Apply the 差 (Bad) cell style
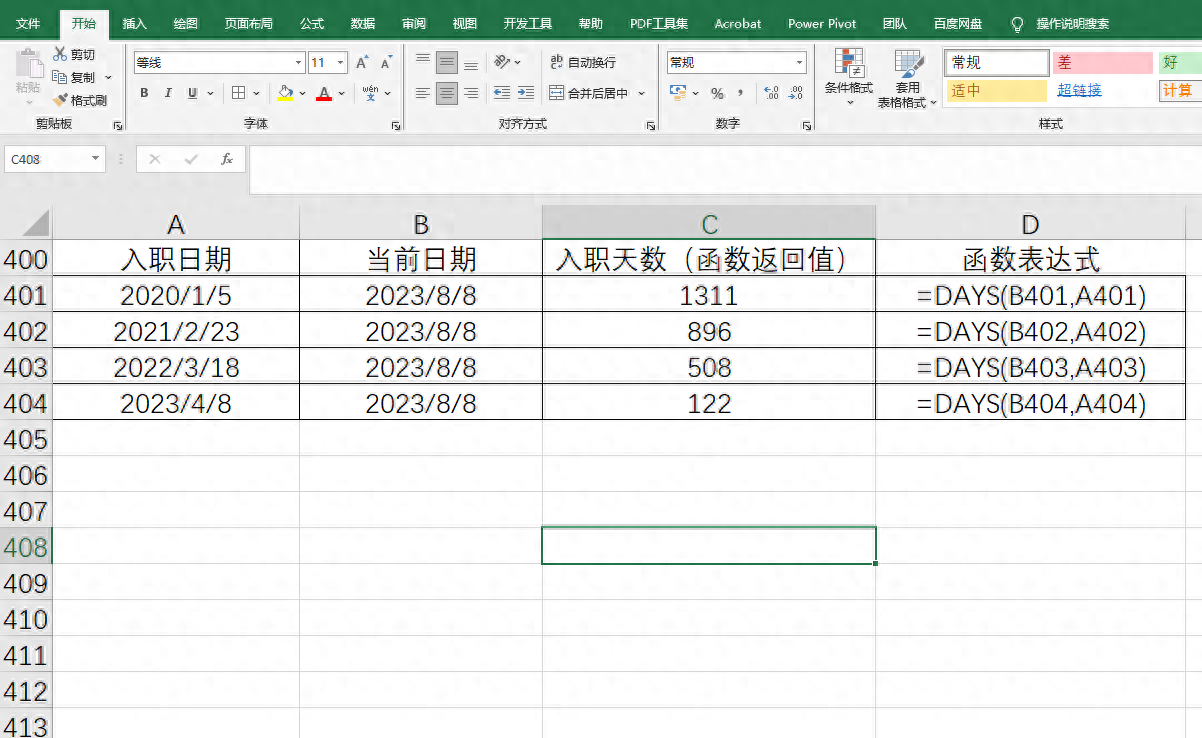 (x=1102, y=63)
